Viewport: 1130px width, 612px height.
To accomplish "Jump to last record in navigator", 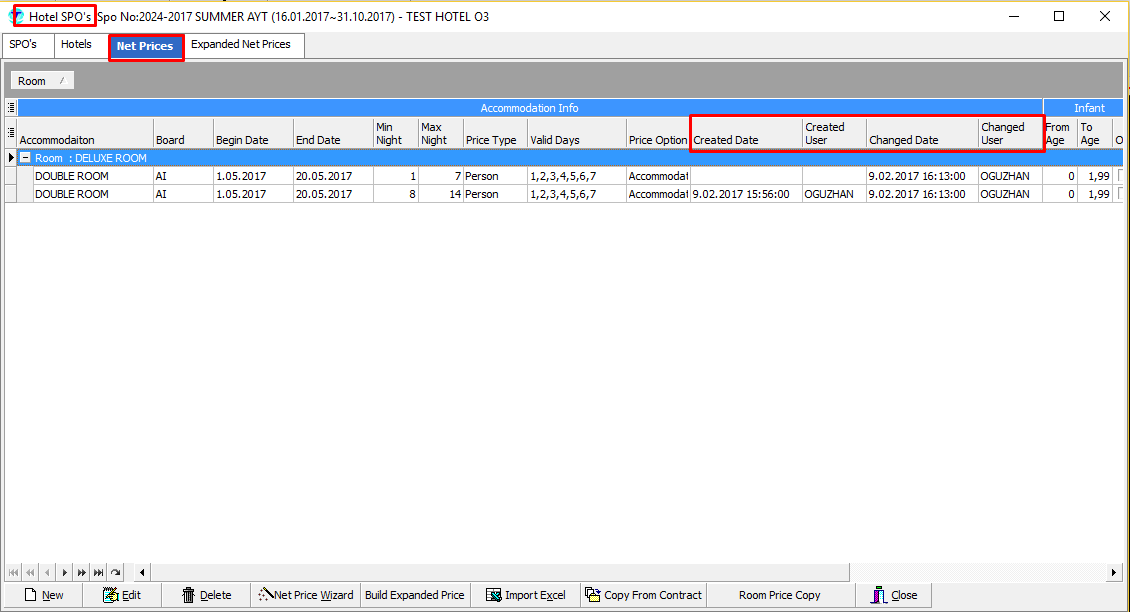I will coord(98,573).
